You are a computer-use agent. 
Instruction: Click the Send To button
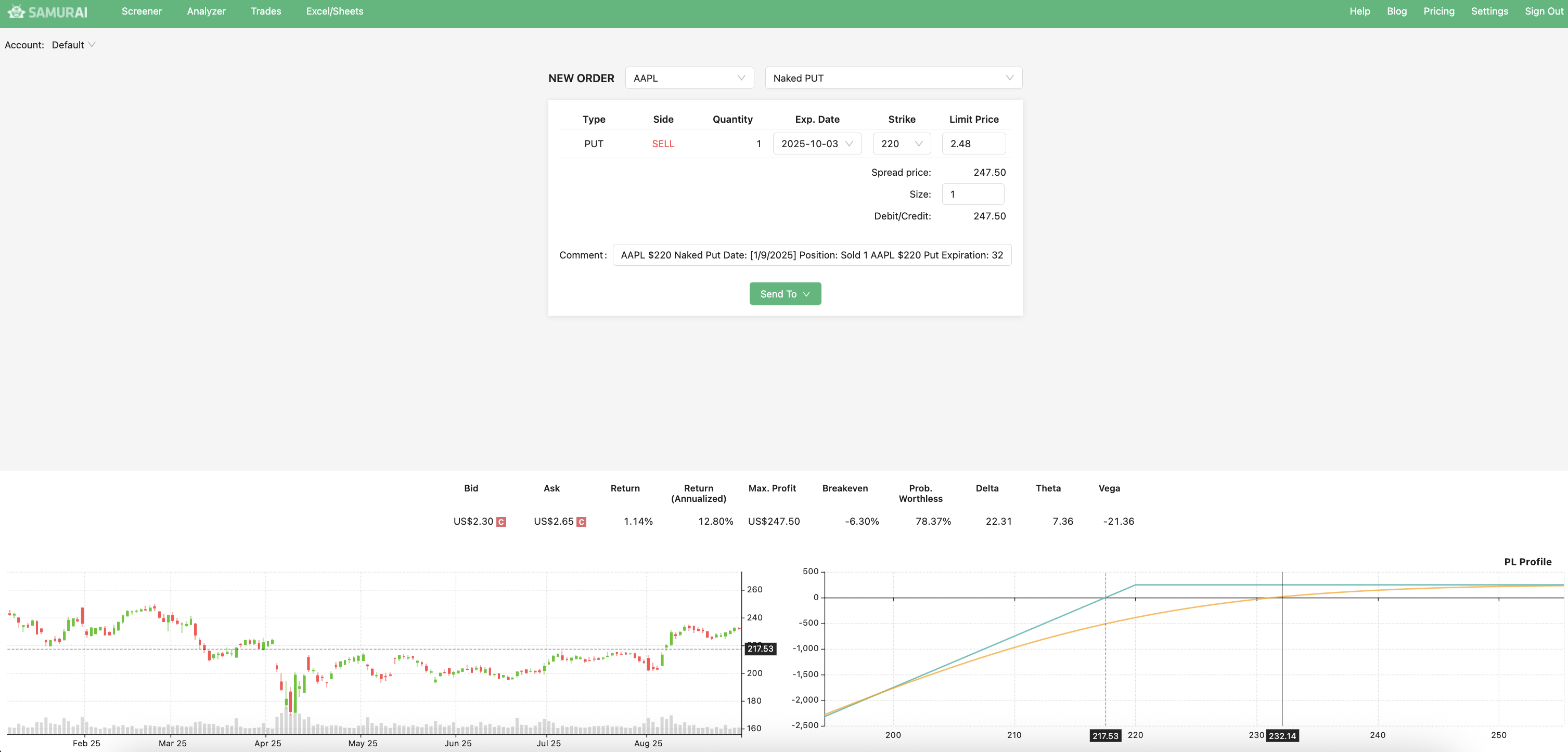point(778,294)
